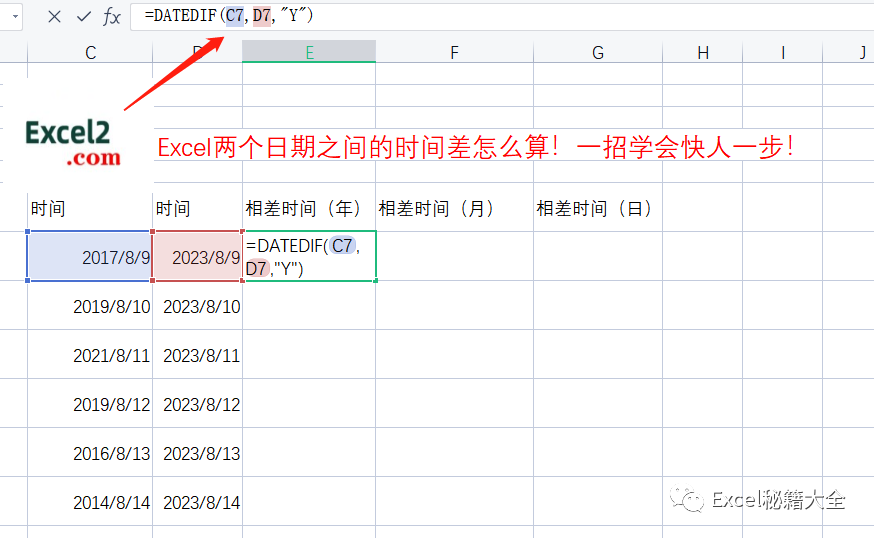Click cell containing 2023/8/13

point(197,453)
